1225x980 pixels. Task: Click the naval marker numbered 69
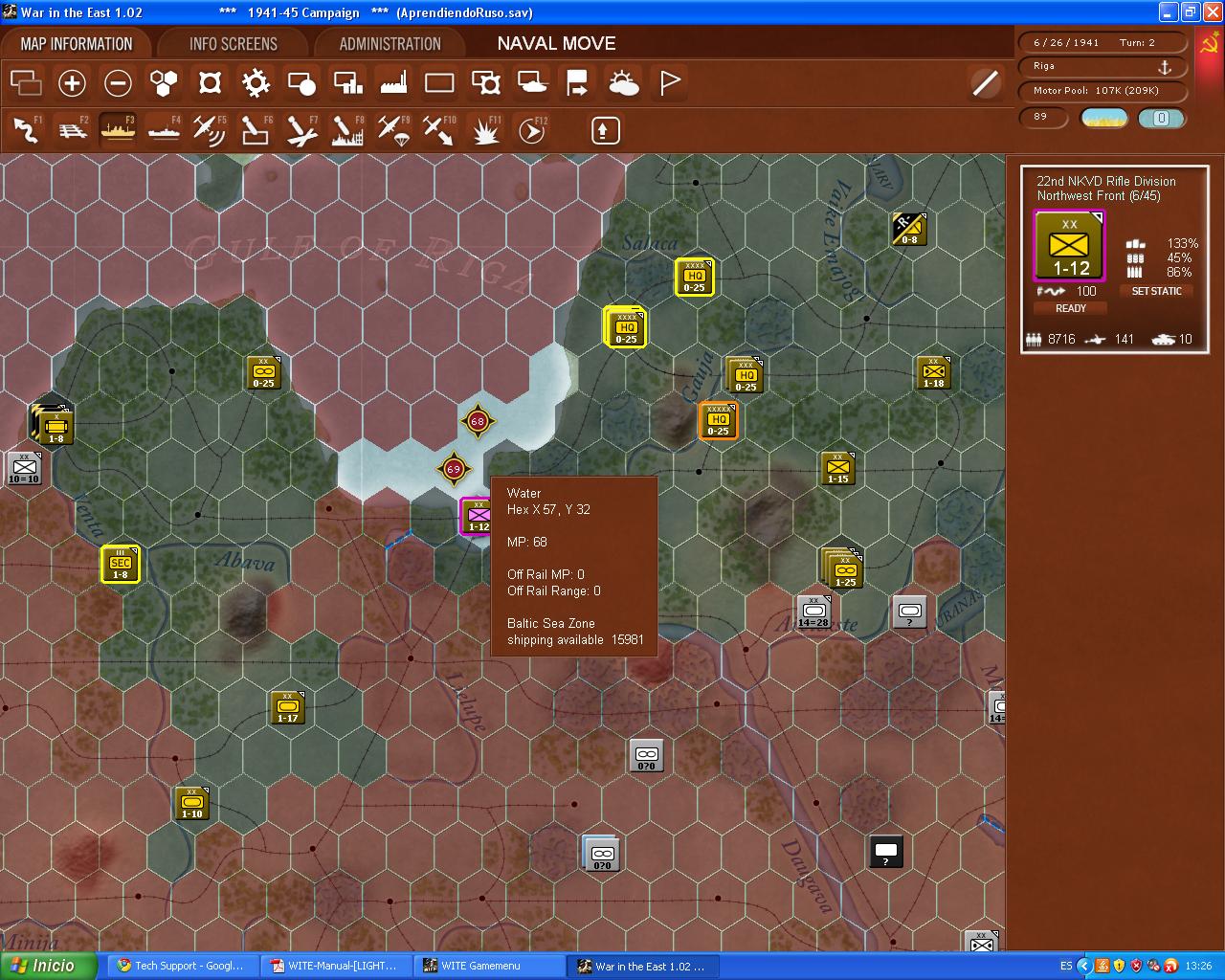[x=454, y=469]
